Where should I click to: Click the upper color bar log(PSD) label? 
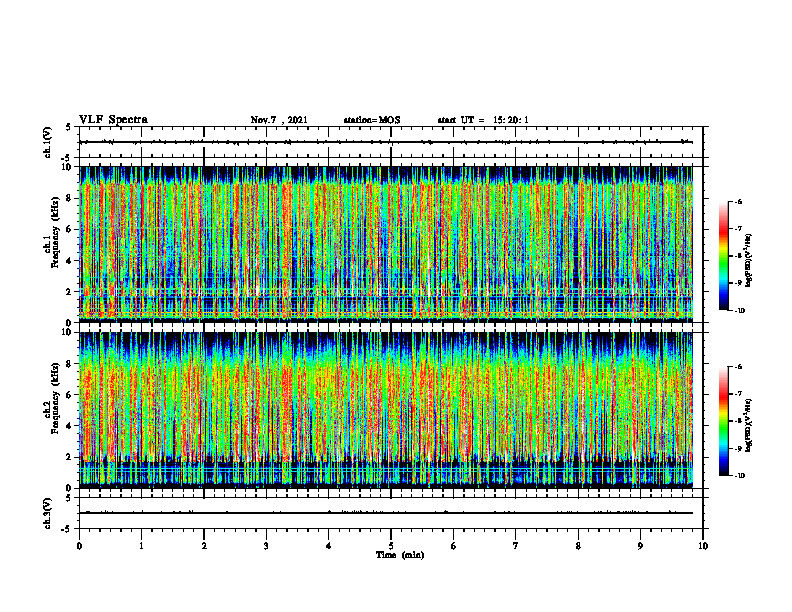click(x=749, y=261)
